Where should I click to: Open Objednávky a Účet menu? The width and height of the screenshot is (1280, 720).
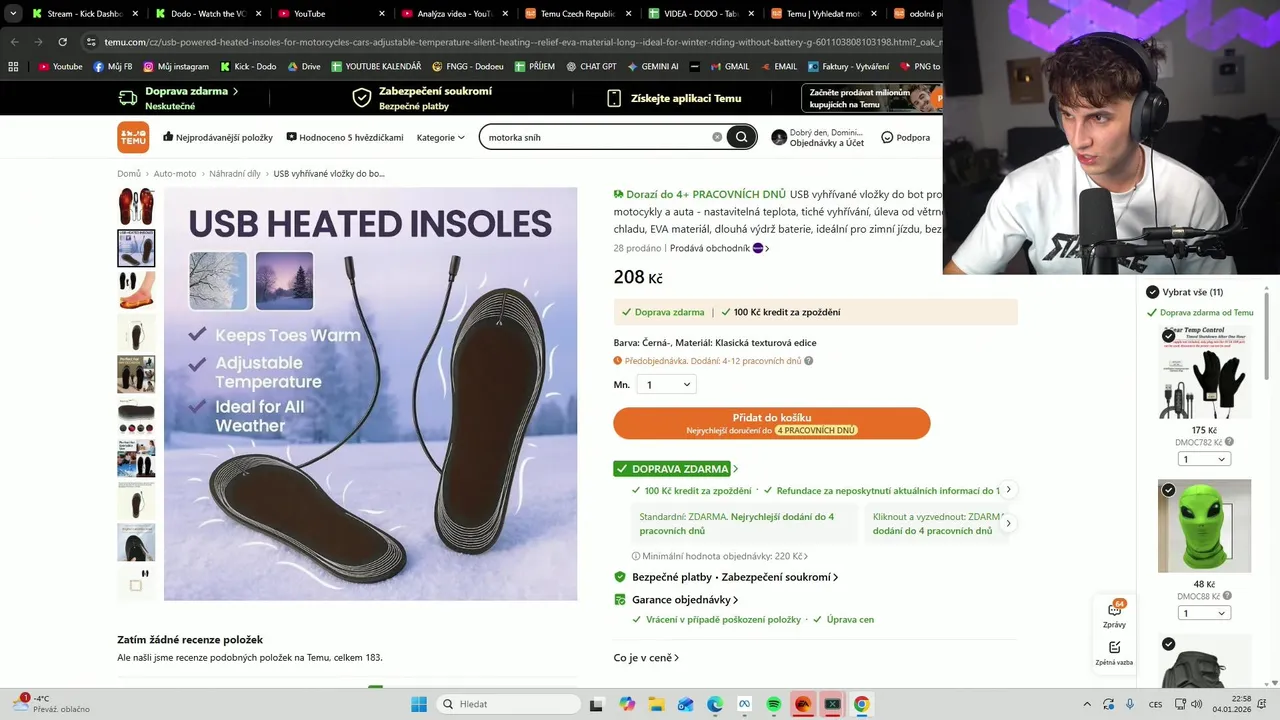point(818,137)
